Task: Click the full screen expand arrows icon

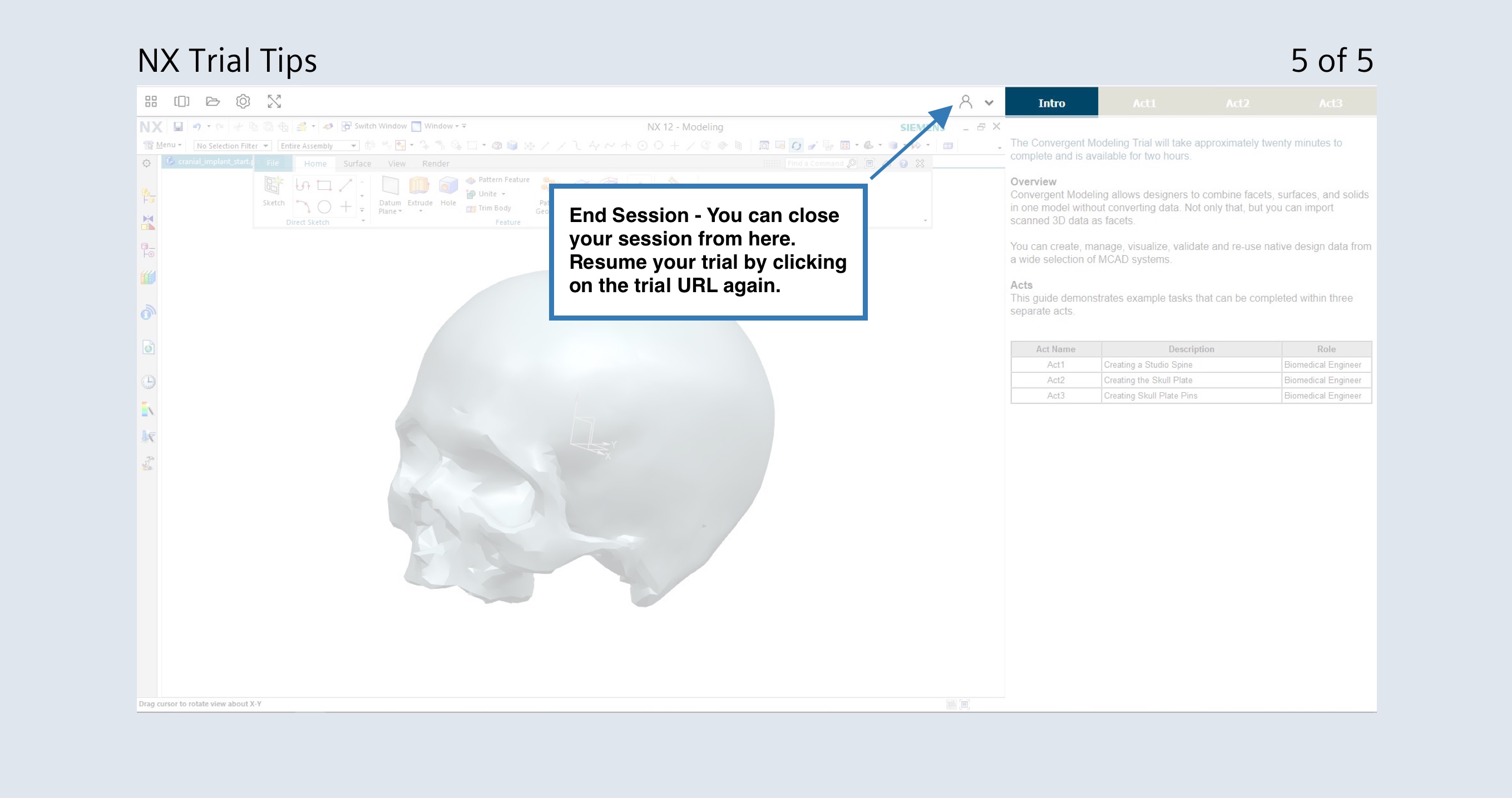Action: pyautogui.click(x=274, y=102)
